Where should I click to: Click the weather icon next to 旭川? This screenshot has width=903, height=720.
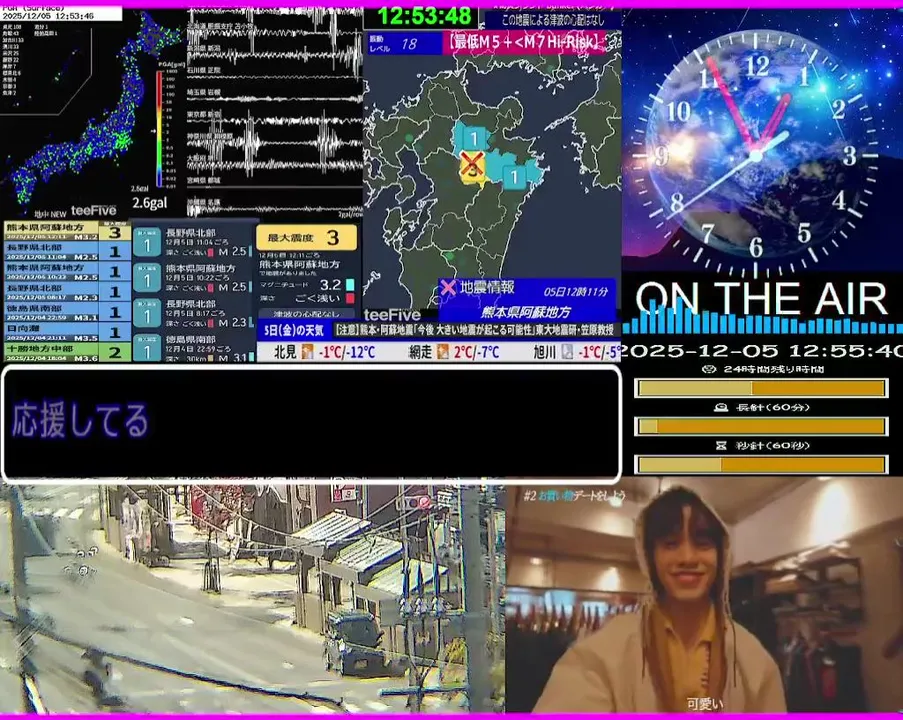[567, 352]
